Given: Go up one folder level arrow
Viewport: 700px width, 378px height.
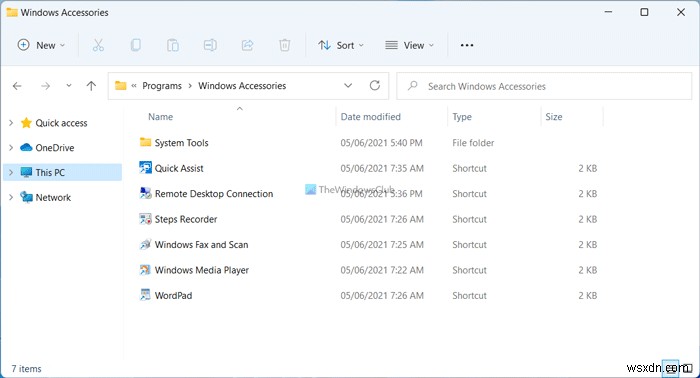Looking at the screenshot, I should (91, 86).
